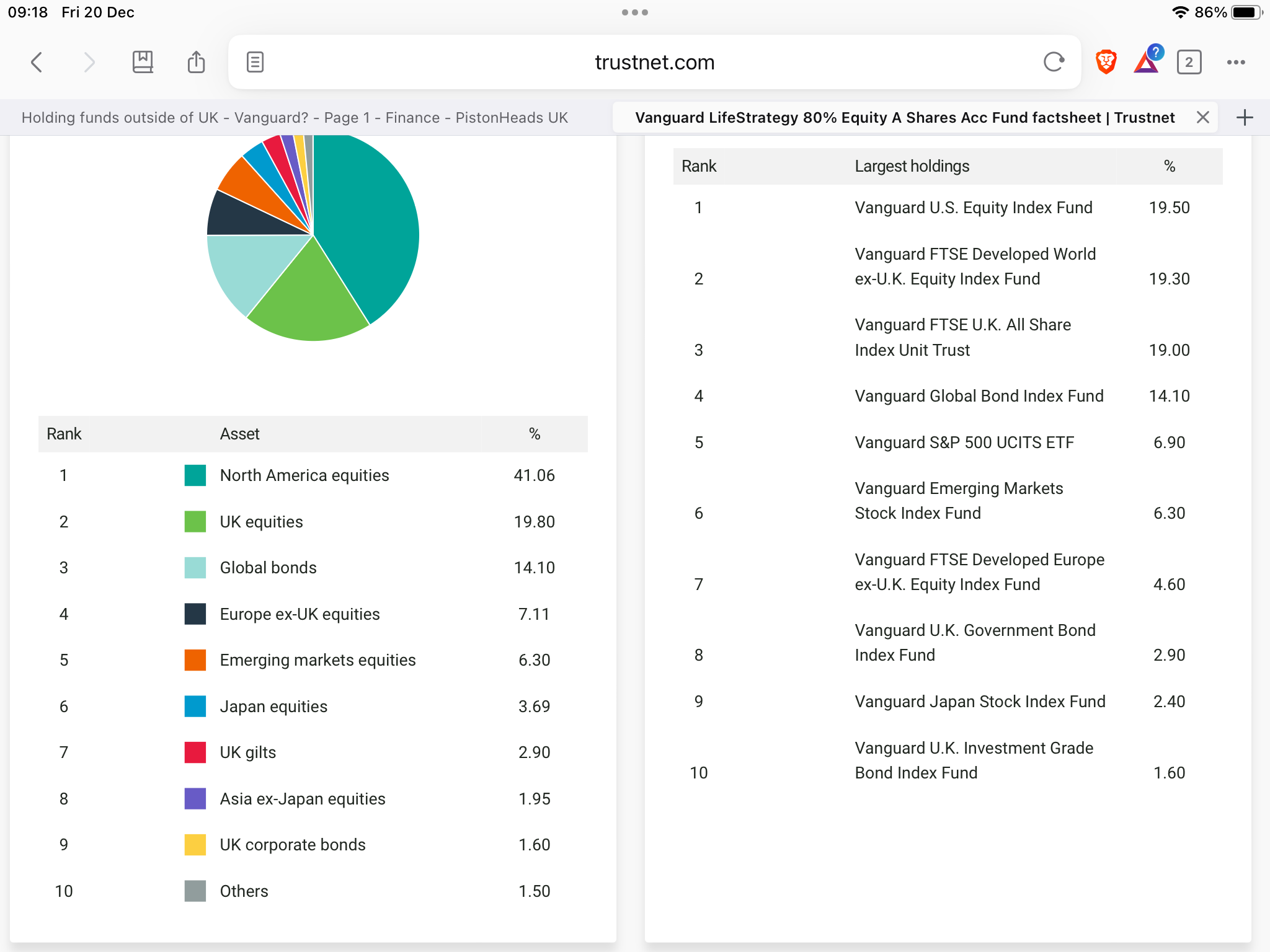Switch to the PistonHeads Finance tab
This screenshot has height=952, width=1270.
pos(295,118)
